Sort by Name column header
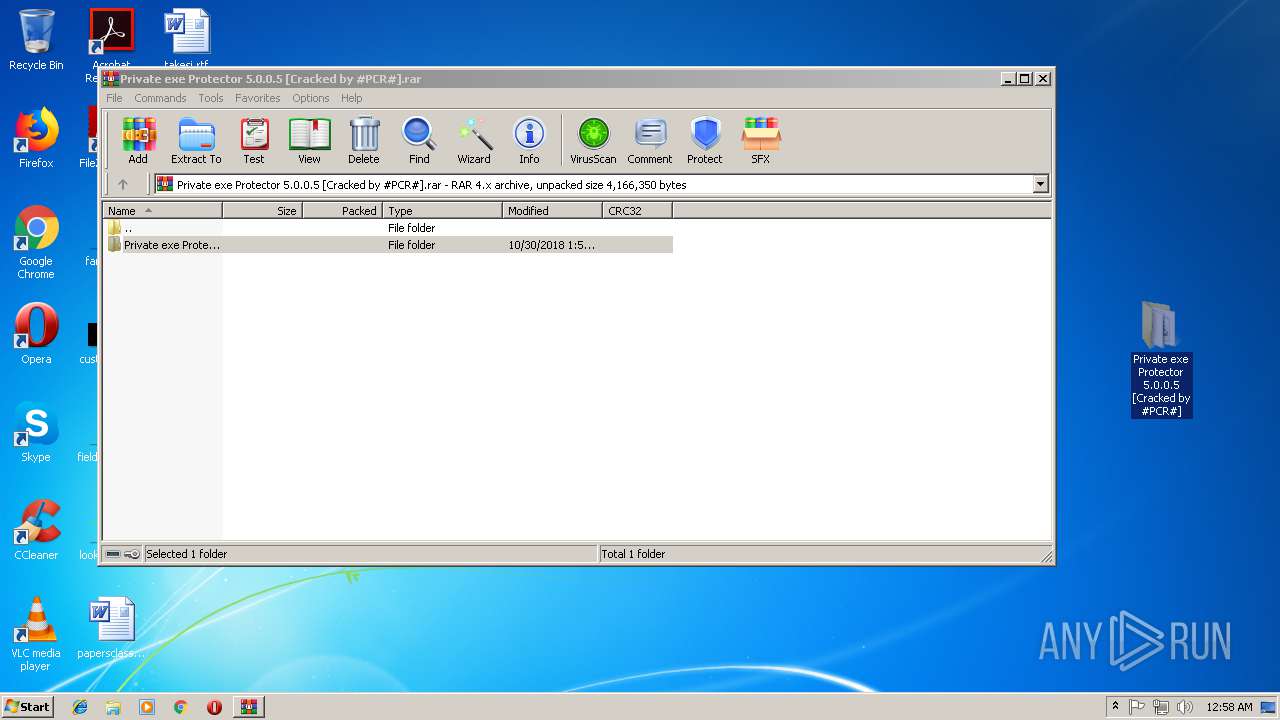The image size is (1280, 720). (x=163, y=211)
